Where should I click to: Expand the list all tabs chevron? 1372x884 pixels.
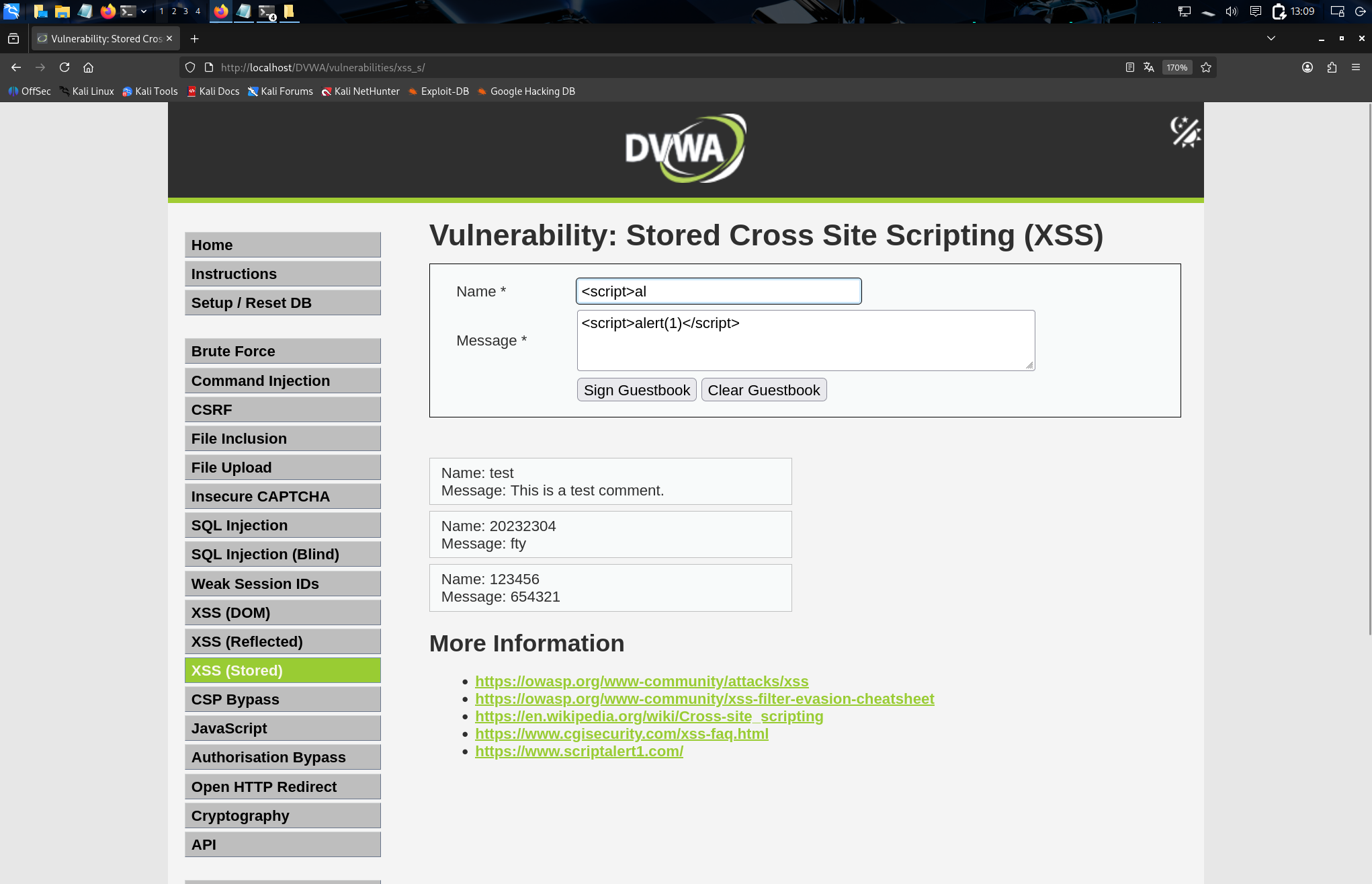1271,38
